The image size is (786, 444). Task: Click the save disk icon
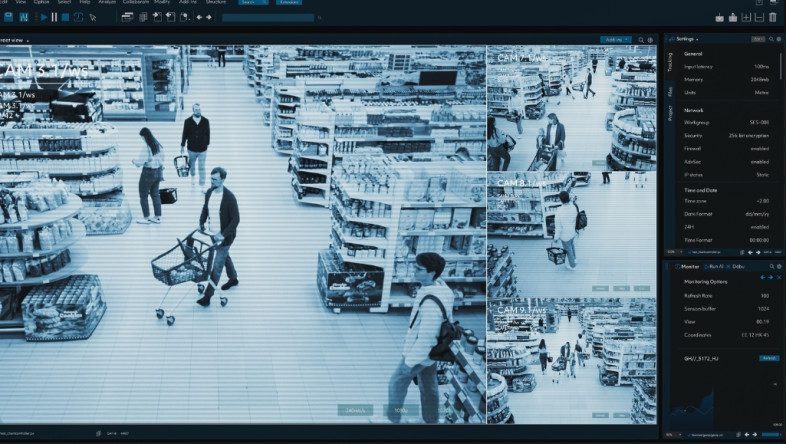click(x=8, y=17)
